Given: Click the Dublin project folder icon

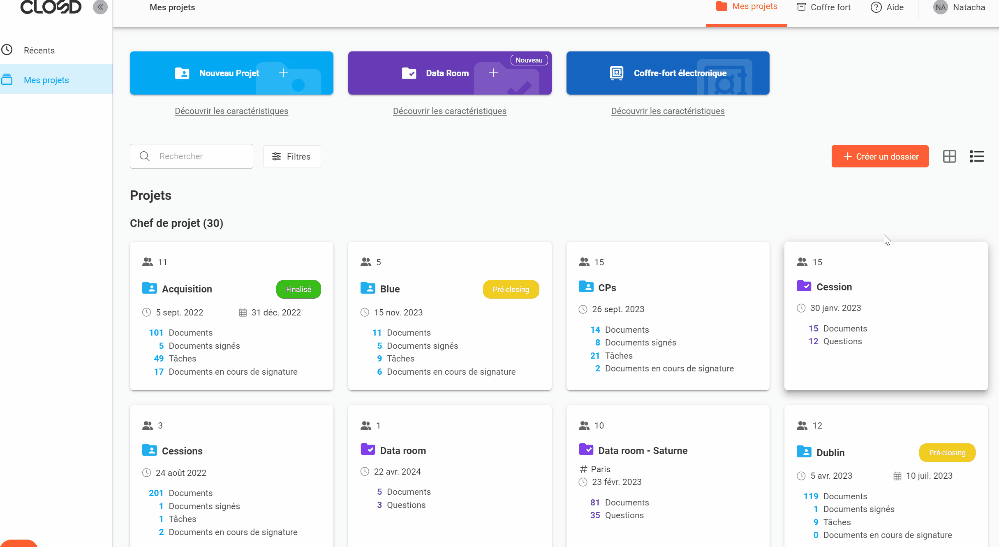Looking at the screenshot, I should coord(804,452).
